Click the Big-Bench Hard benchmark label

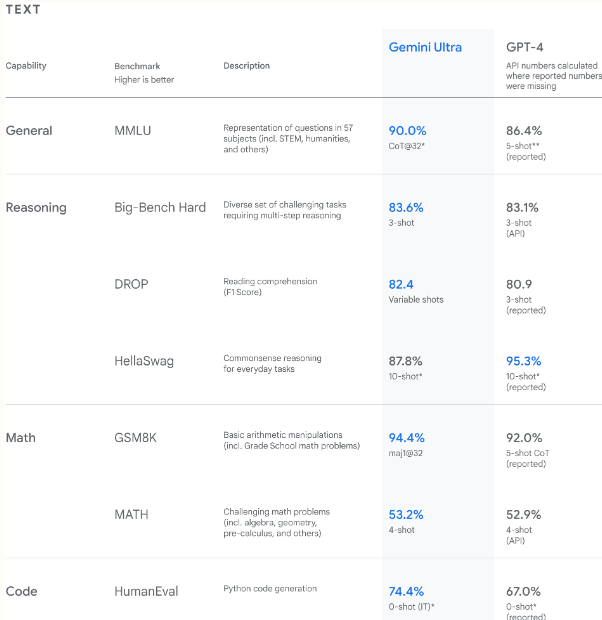point(160,208)
